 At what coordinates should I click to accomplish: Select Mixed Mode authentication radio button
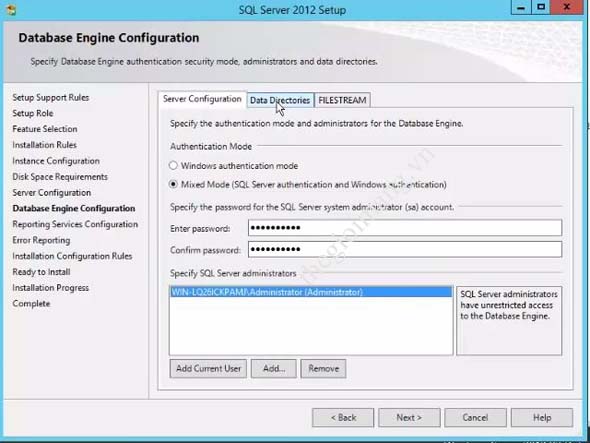click(173, 184)
